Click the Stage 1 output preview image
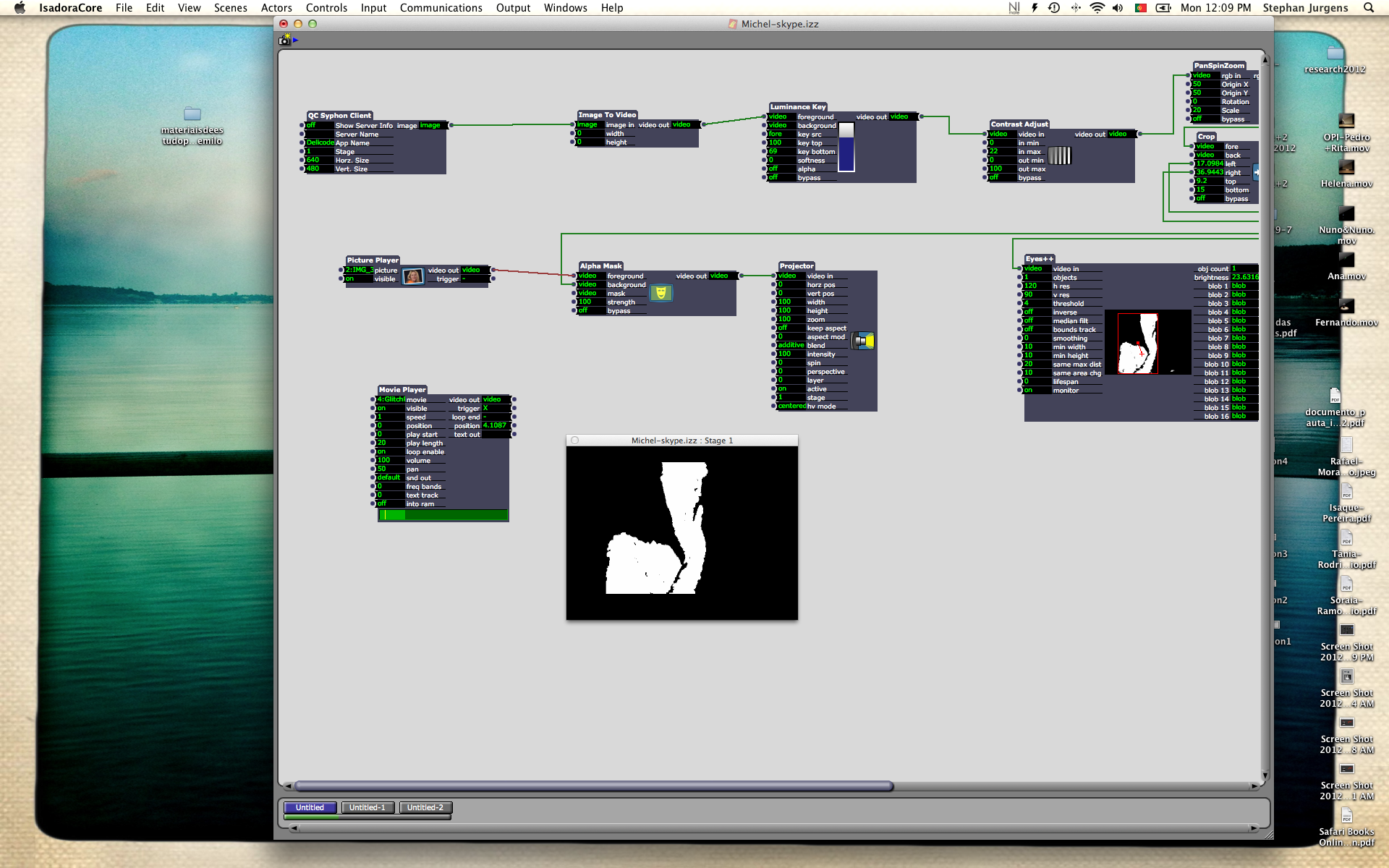 point(682,533)
